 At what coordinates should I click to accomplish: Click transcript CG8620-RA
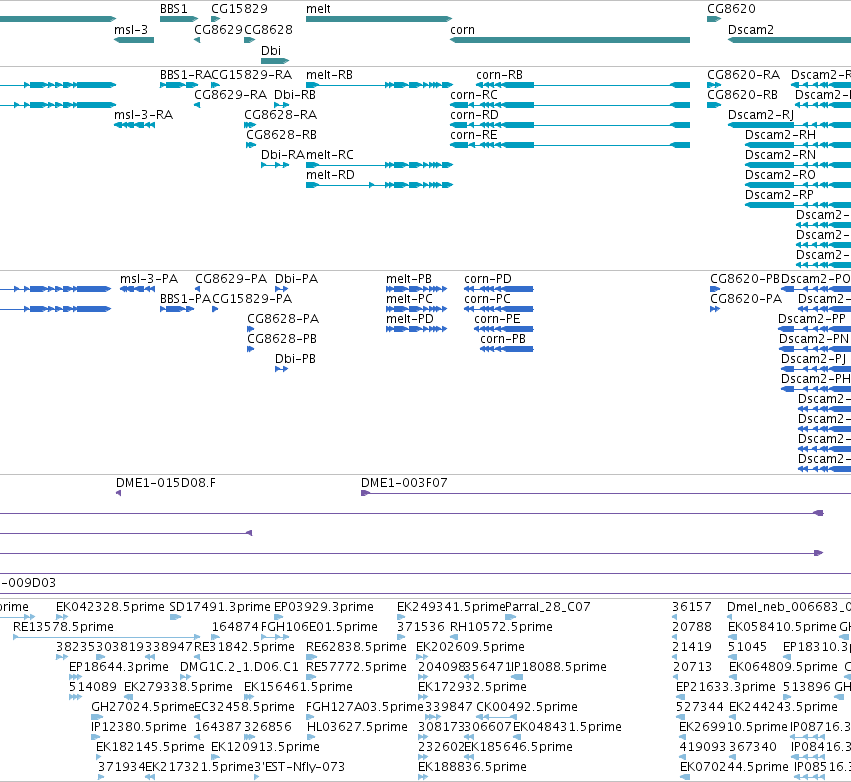714,85
